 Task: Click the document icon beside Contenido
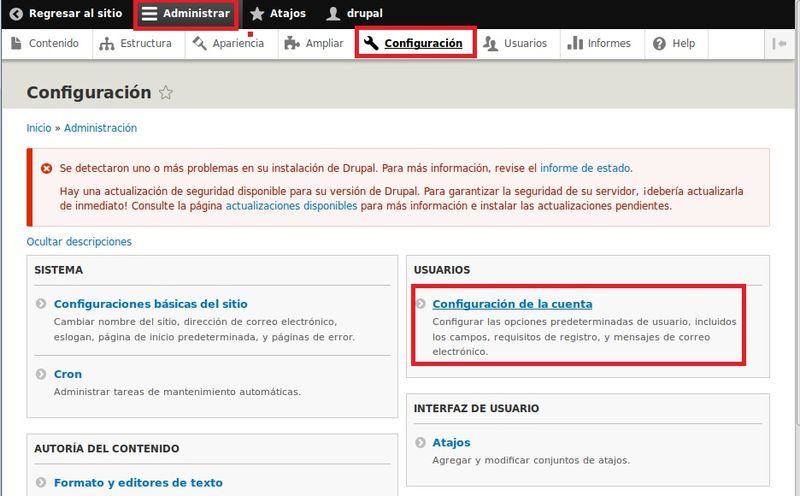[x=16, y=43]
